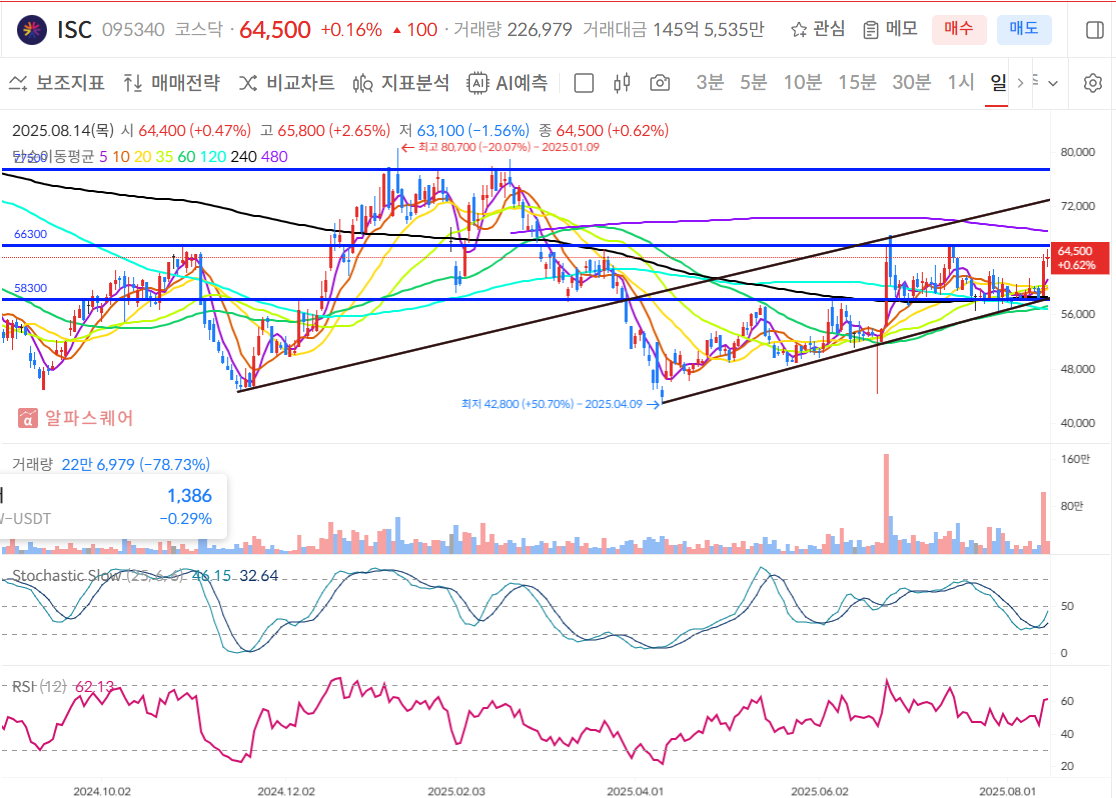Open the candle style adjustment control
Viewport: 1116px width, 798px height.
(624, 83)
